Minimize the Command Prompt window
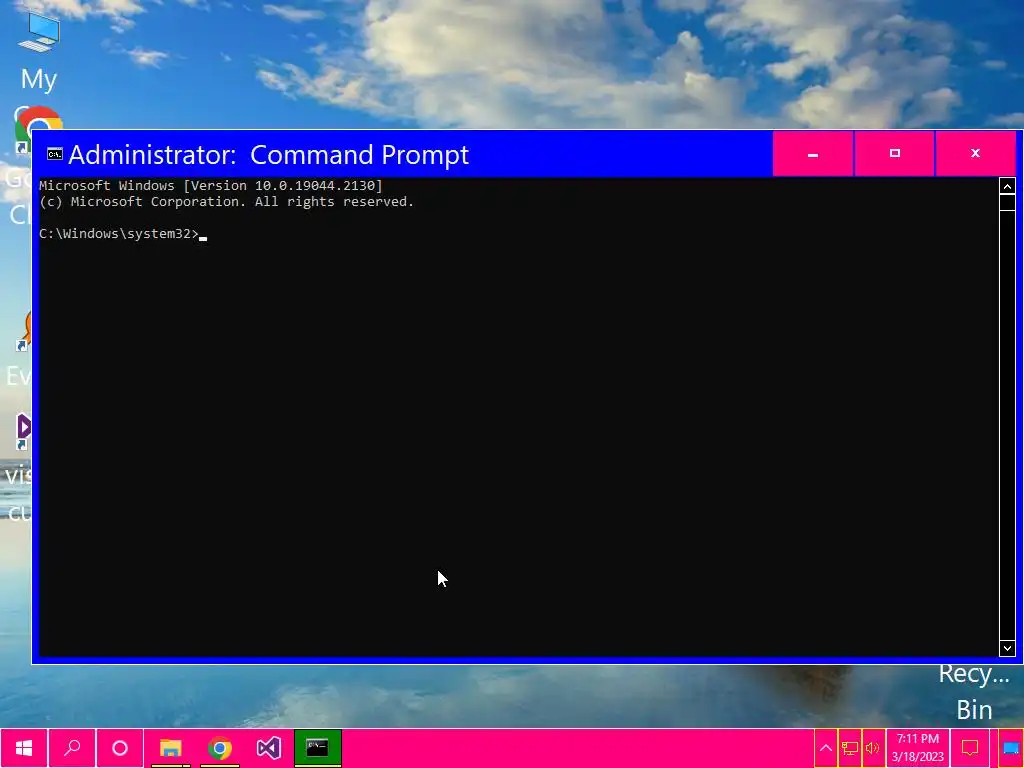 coord(813,154)
